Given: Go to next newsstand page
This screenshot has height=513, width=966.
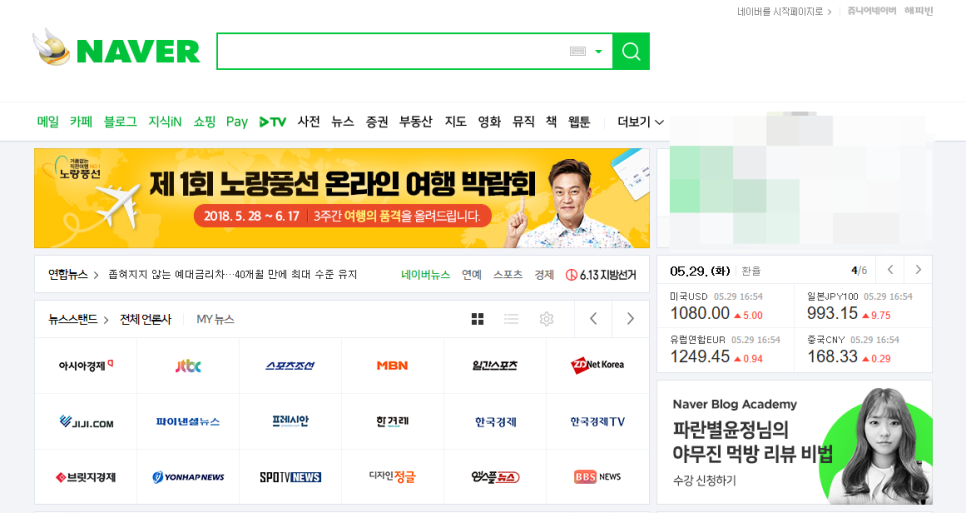Looking at the screenshot, I should (630, 319).
